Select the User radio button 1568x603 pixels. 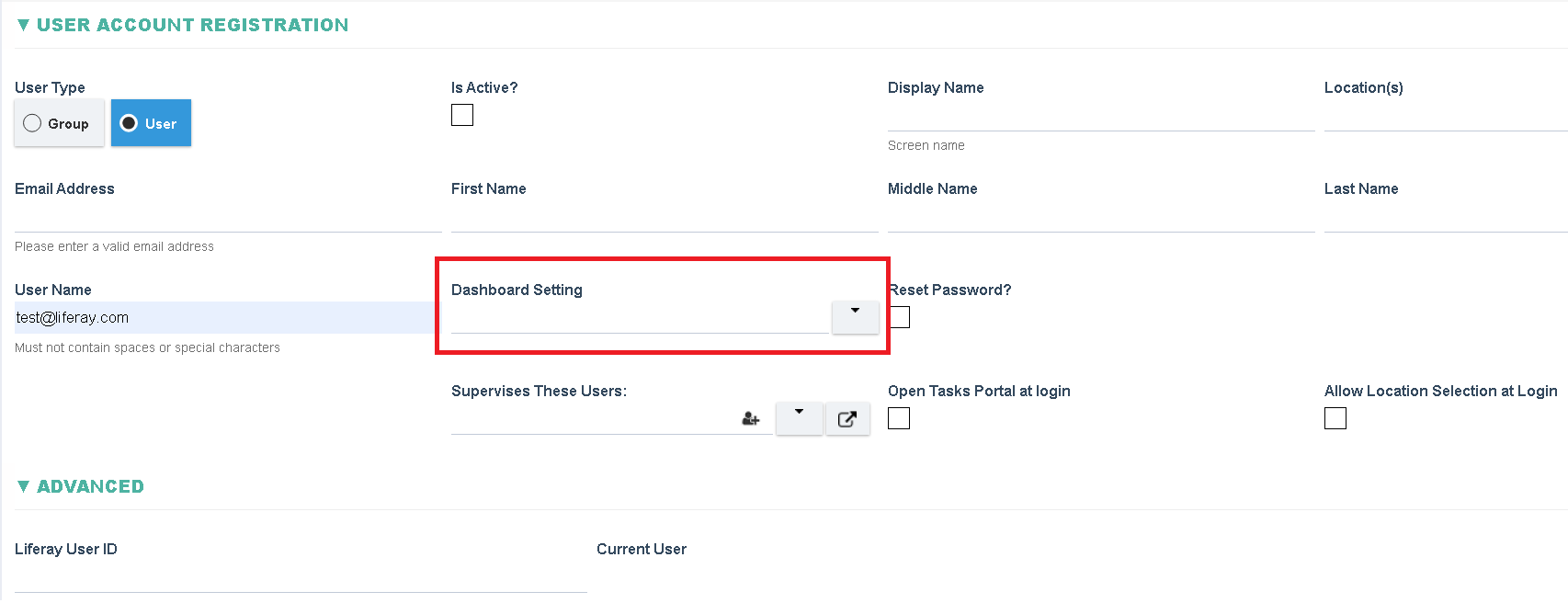(151, 123)
